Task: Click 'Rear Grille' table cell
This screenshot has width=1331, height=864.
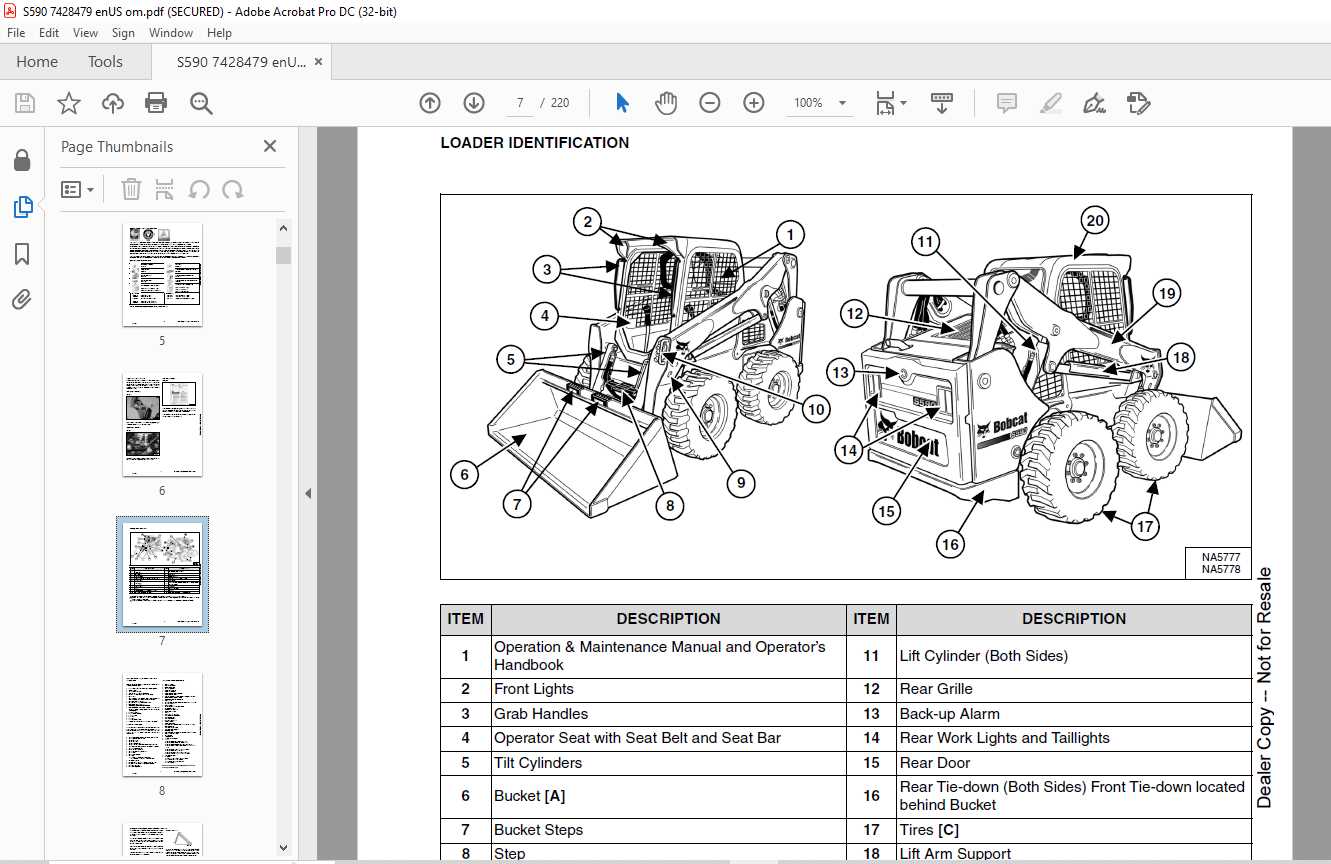Action: (x=1074, y=689)
